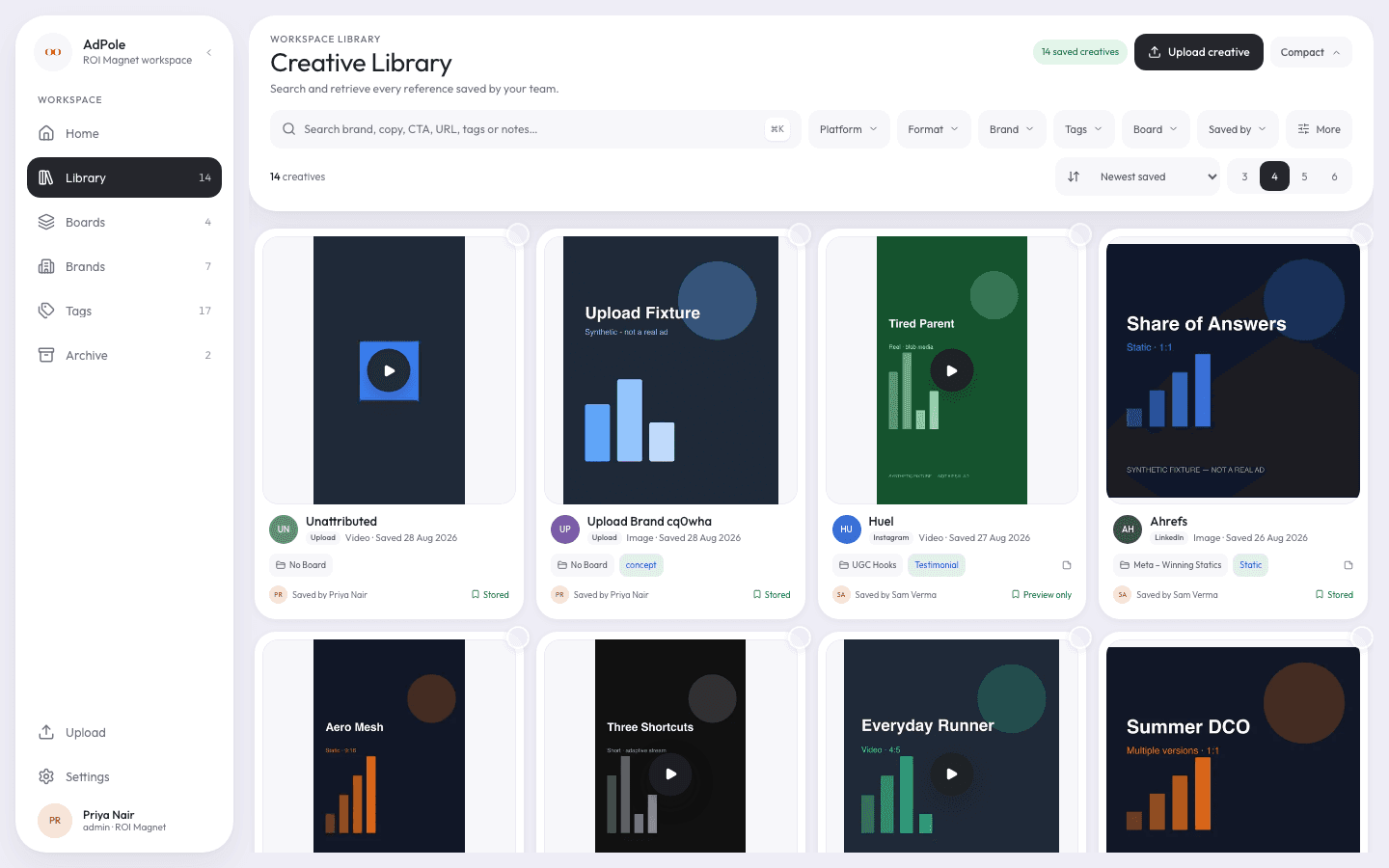Screen dimensions: 1389x868
Task: Go to Home in the sidebar
Action: point(124,134)
